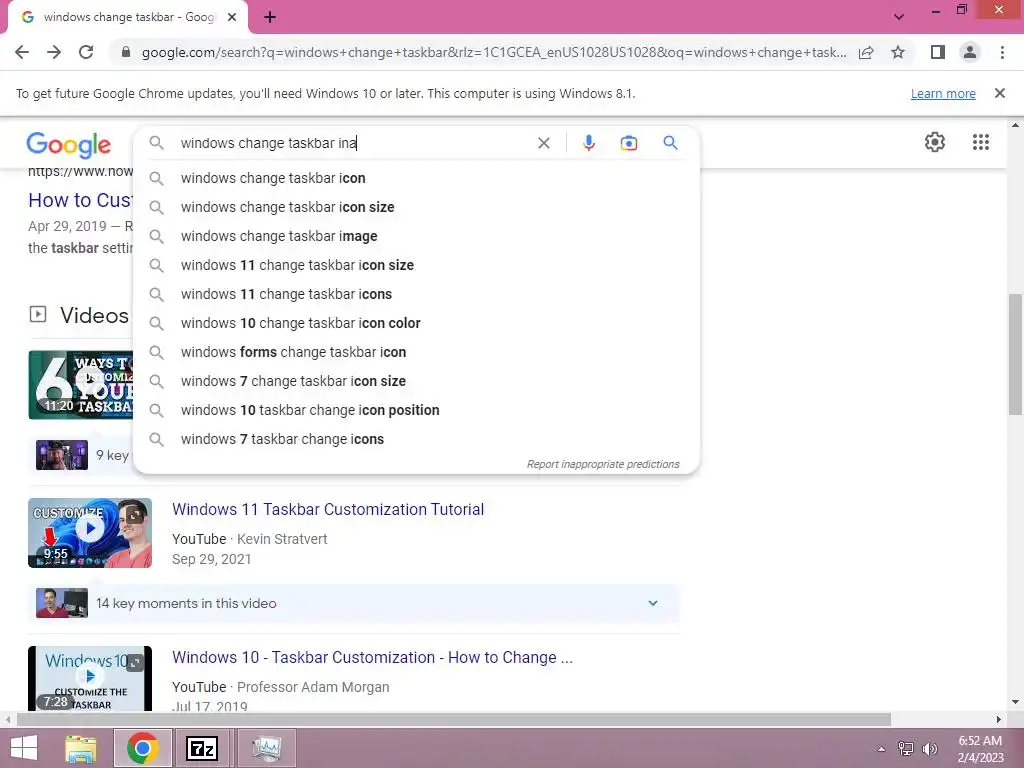1024x768 pixels.
Task: Reload the current page
Action: (x=86, y=52)
